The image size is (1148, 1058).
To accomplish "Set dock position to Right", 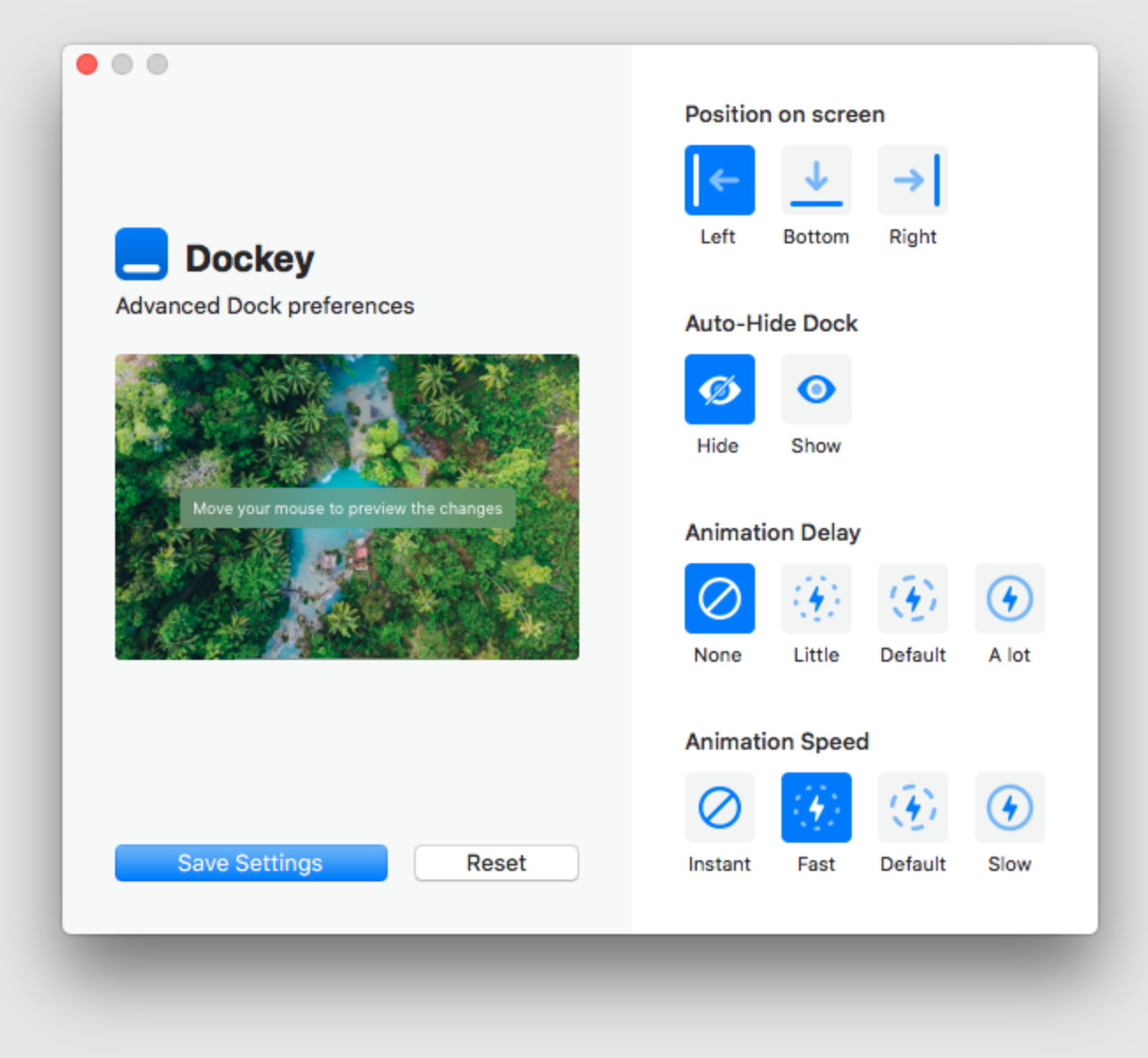I will [x=912, y=180].
